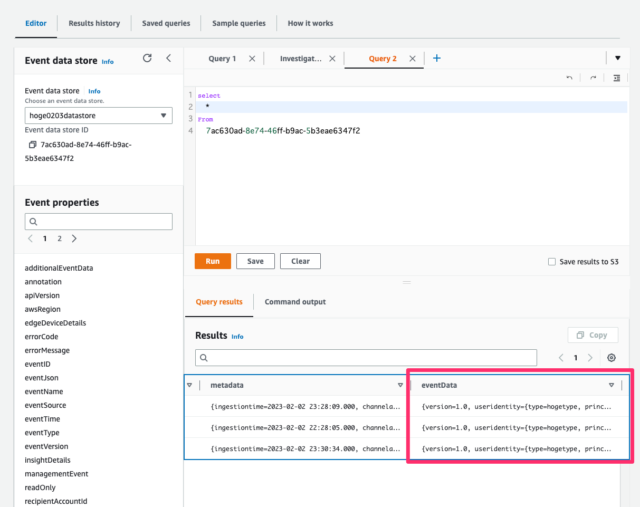The height and width of the screenshot is (507, 640).
Task: Format the SQL query
Action: [617, 78]
